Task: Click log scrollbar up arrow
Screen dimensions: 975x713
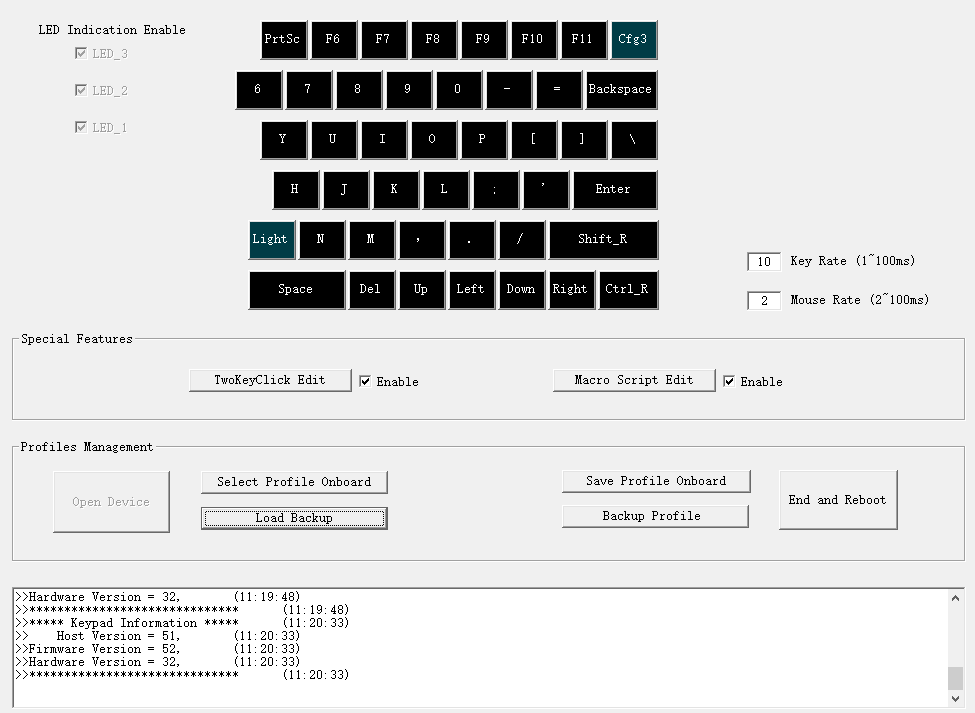Action: tap(955, 598)
